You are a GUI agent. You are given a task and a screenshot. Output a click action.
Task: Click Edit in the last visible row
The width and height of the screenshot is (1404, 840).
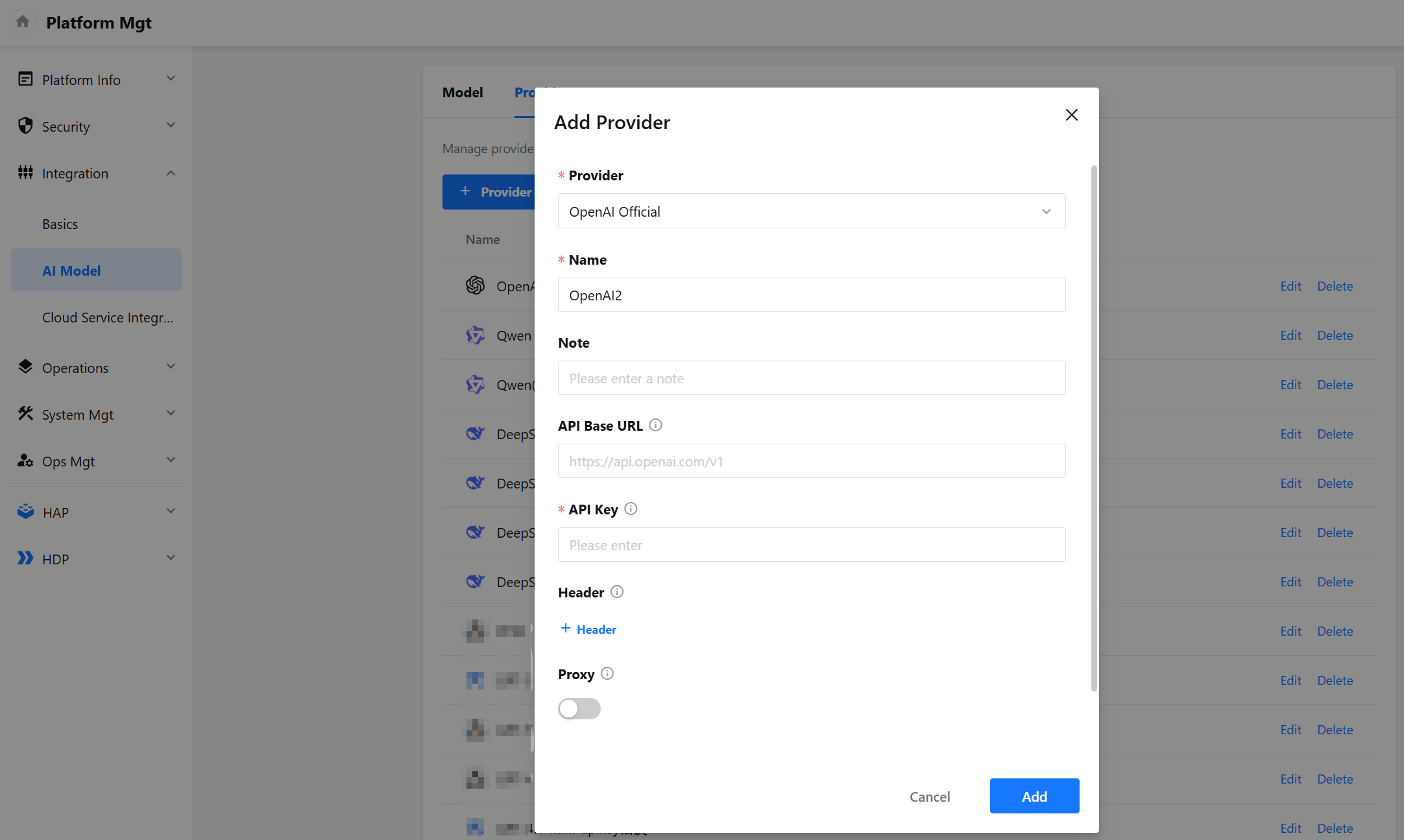pos(1290,828)
